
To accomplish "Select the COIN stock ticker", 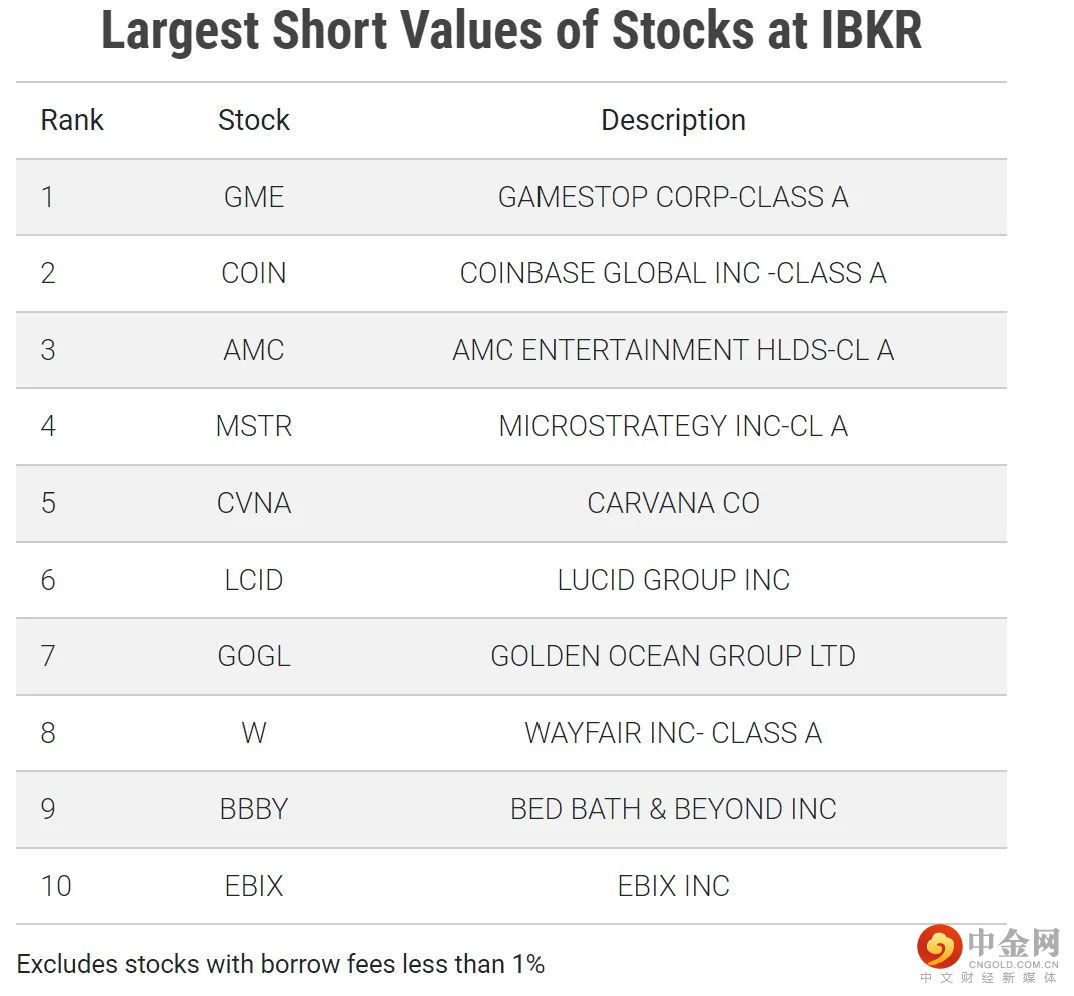I will point(254,273).
